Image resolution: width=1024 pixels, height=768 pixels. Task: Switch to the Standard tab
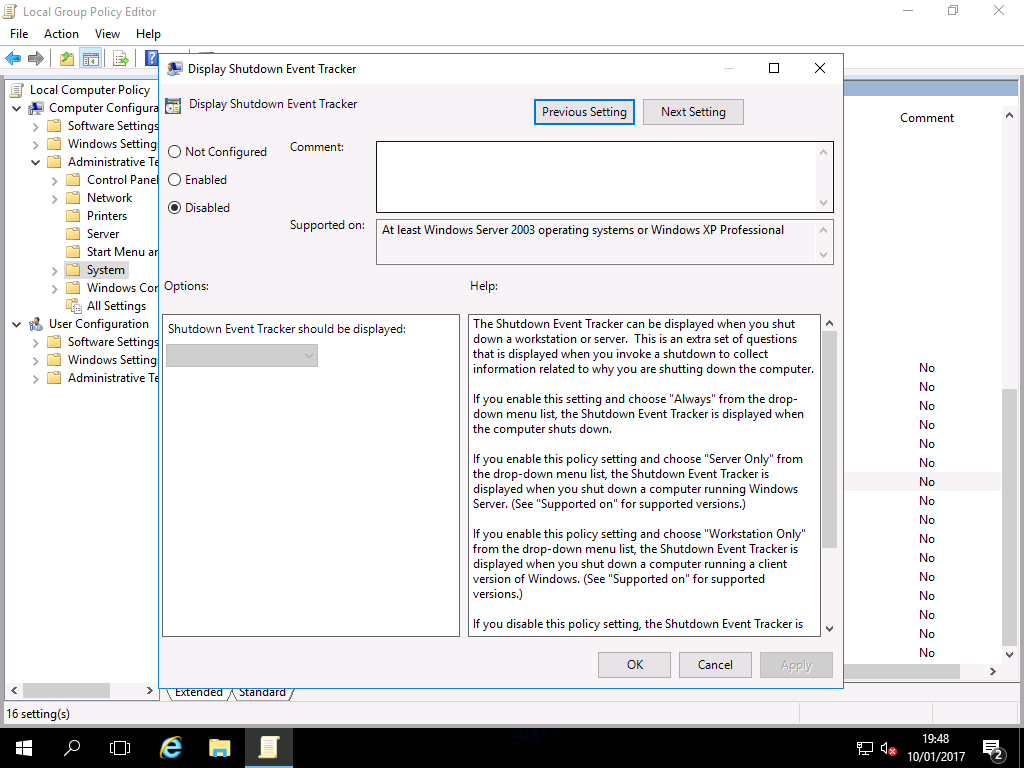[x=262, y=692]
